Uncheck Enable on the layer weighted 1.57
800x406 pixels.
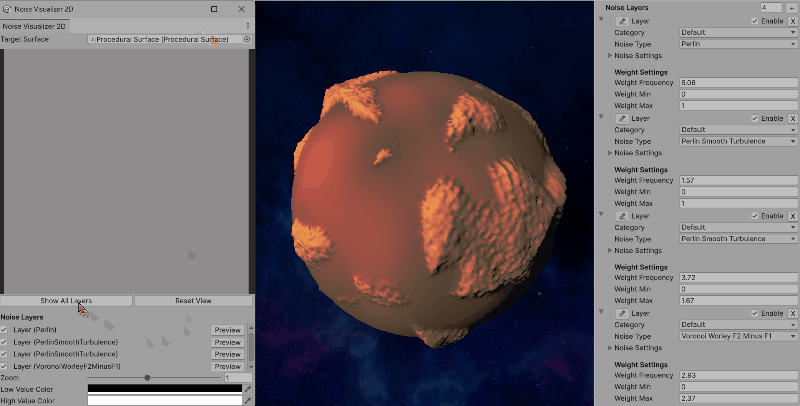coord(755,118)
